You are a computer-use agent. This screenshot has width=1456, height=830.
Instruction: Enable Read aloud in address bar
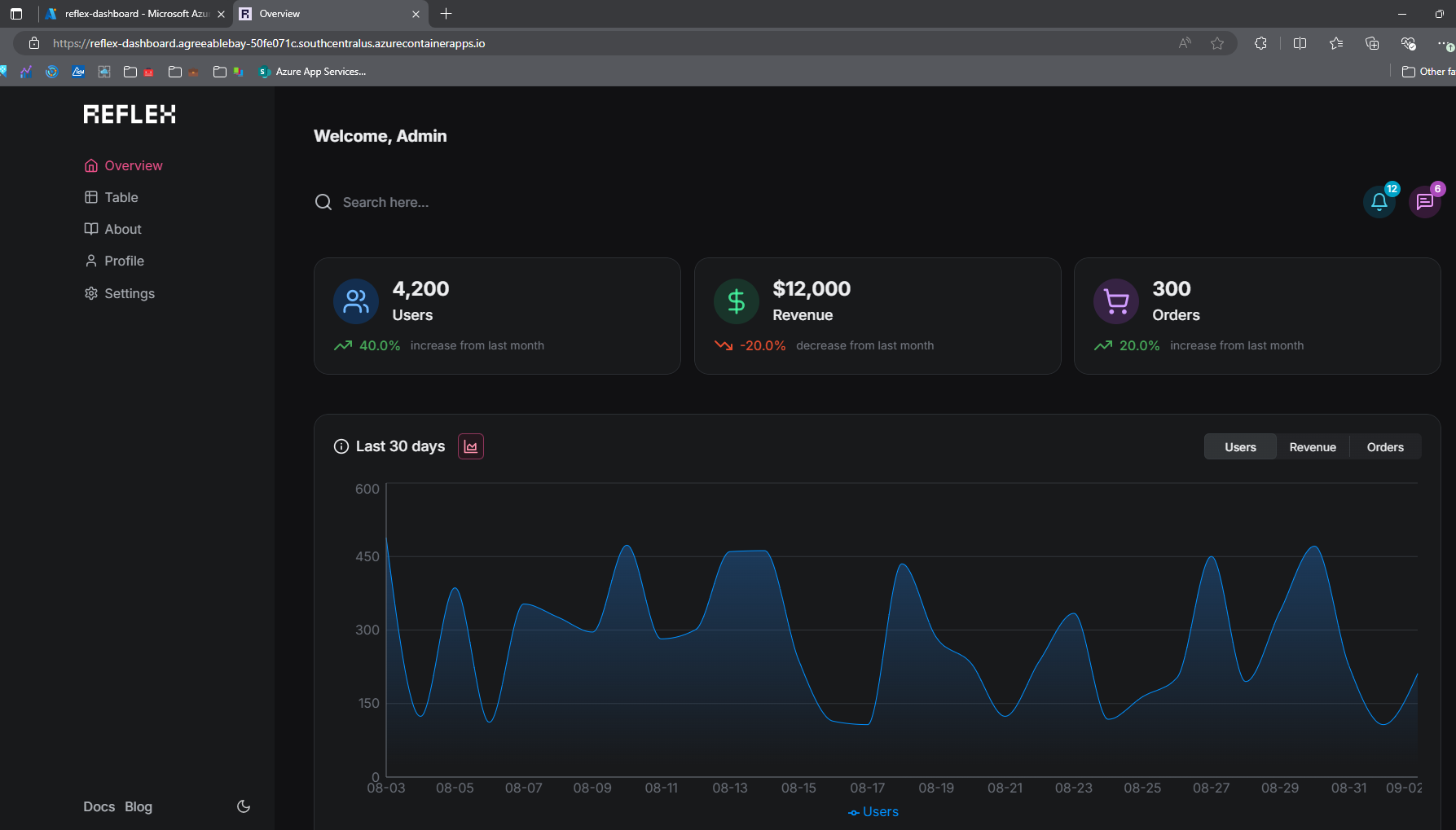coord(1185,43)
